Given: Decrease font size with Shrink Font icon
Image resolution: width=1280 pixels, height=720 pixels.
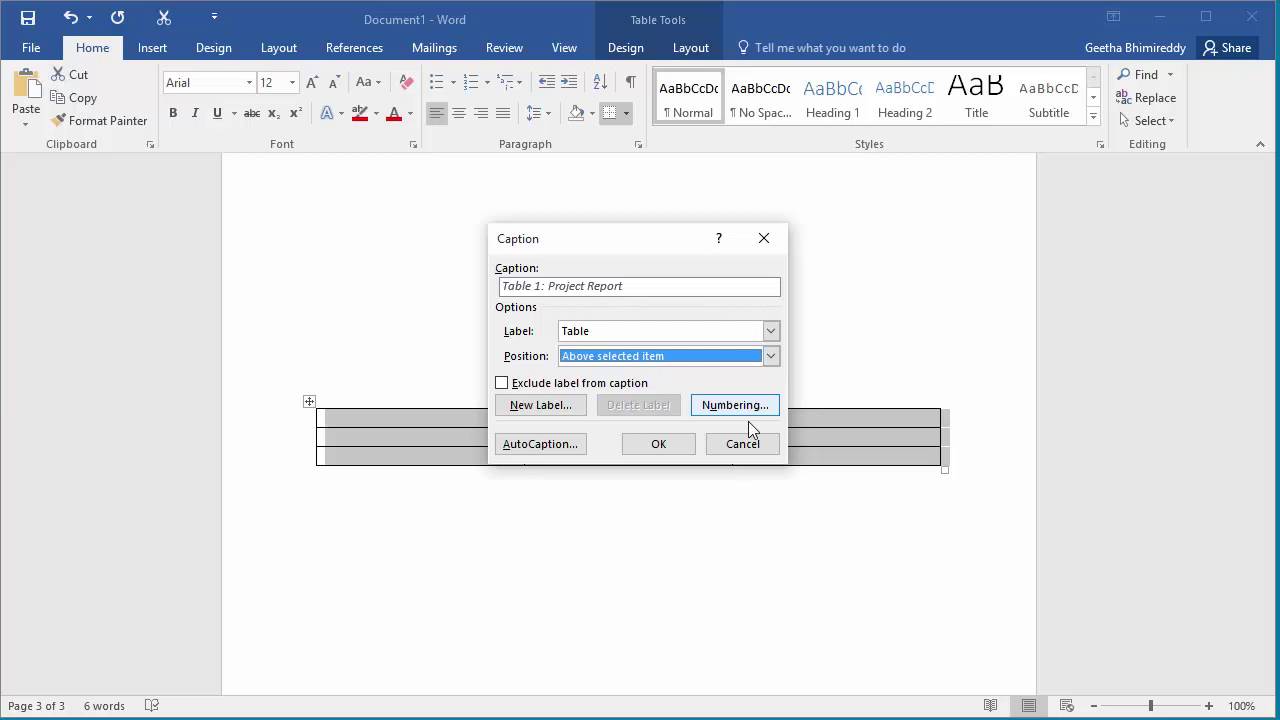Looking at the screenshot, I should point(335,83).
